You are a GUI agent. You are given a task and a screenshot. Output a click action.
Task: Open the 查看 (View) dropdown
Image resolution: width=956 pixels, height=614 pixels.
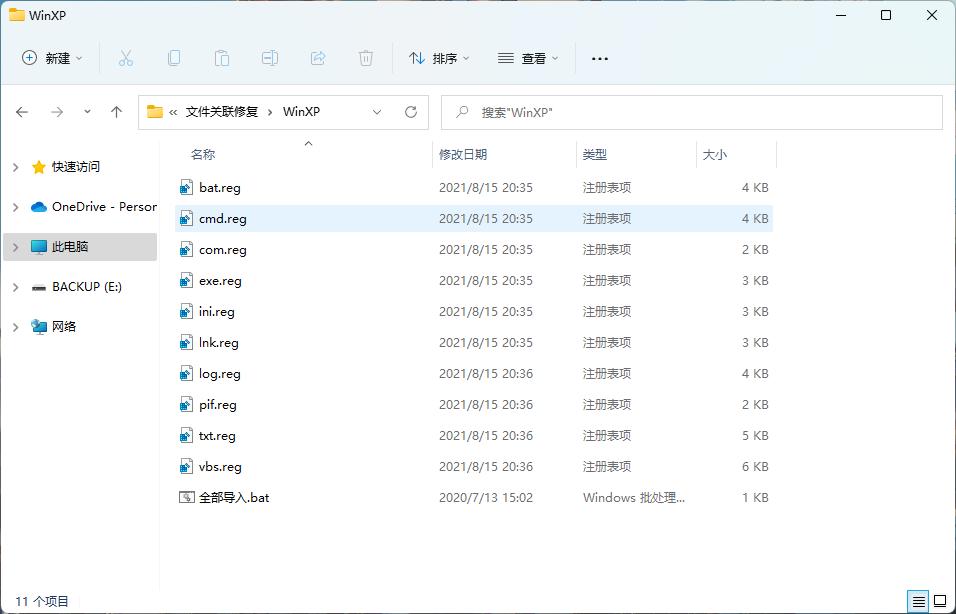tap(529, 58)
